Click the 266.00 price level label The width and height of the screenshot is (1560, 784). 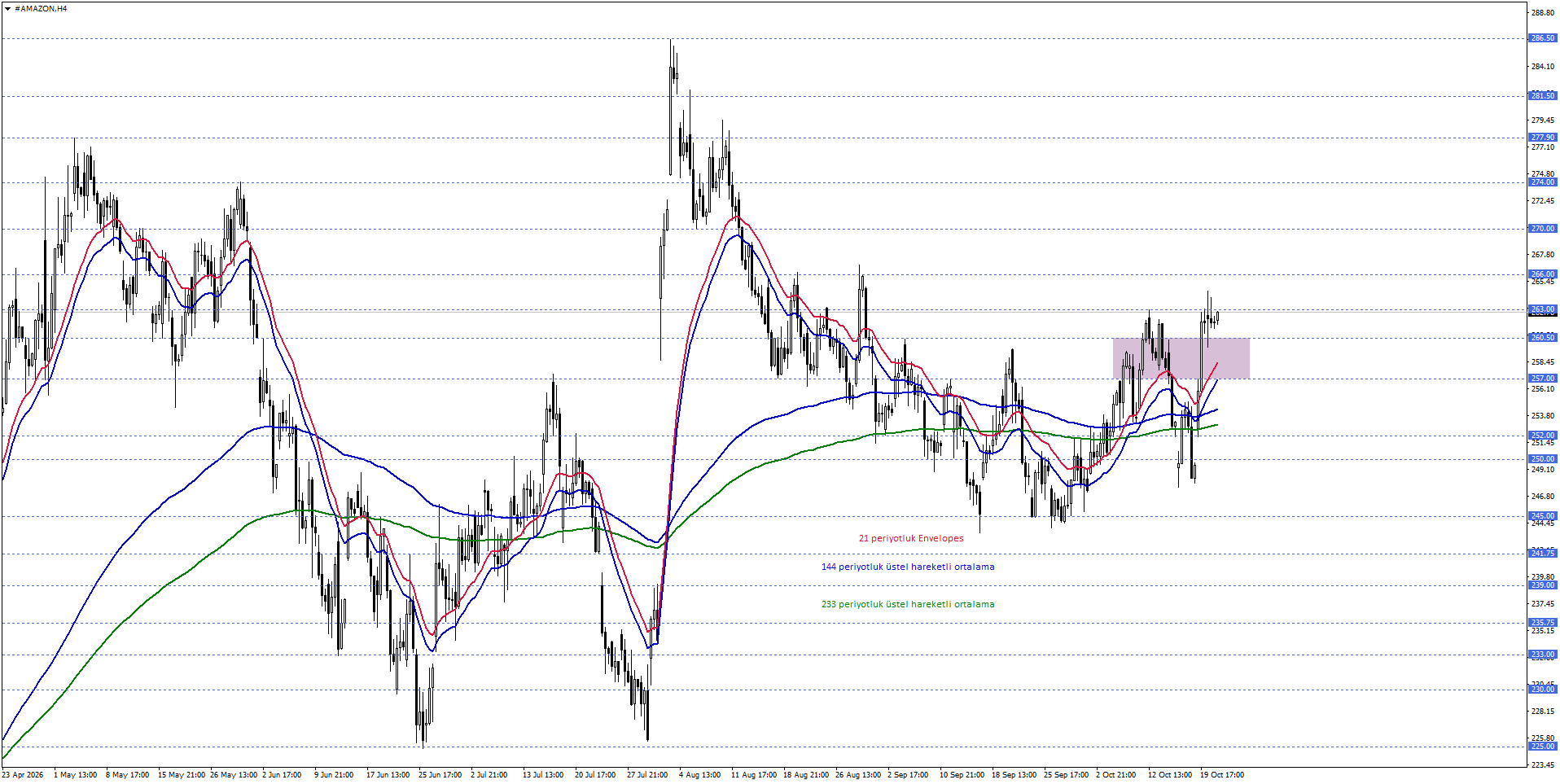[x=1543, y=274]
